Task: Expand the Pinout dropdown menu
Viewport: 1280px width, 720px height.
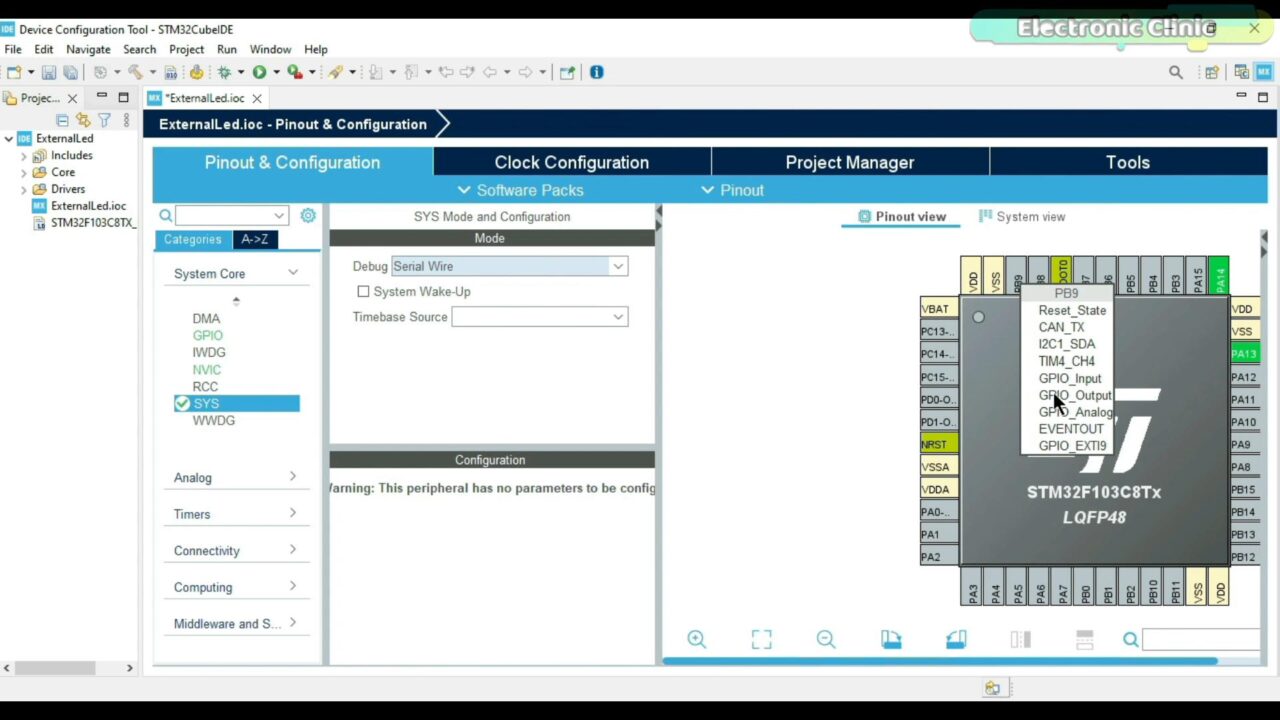Action: tap(732, 190)
